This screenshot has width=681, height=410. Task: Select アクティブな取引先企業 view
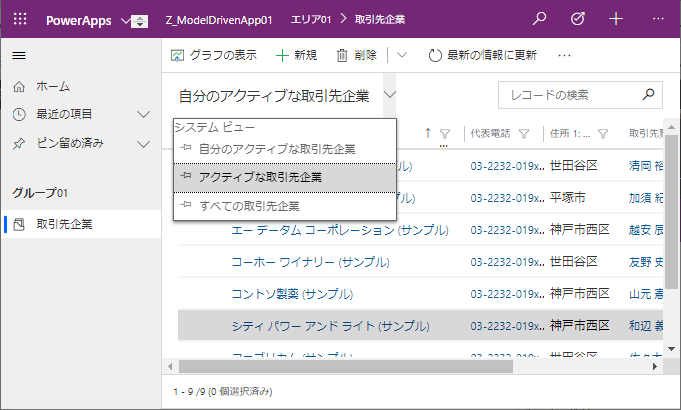[x=285, y=178]
